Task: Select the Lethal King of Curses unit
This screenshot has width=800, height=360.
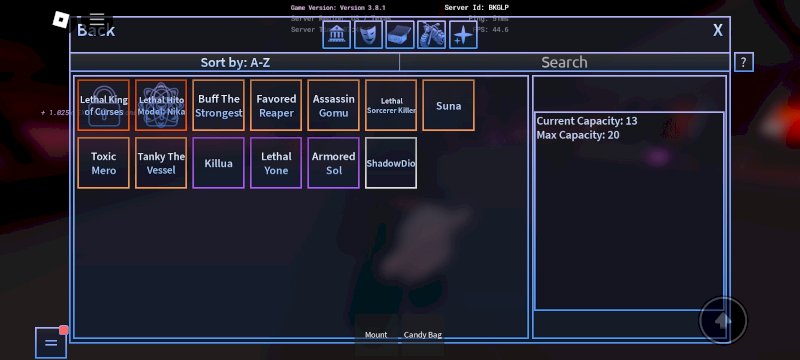Action: 104,105
